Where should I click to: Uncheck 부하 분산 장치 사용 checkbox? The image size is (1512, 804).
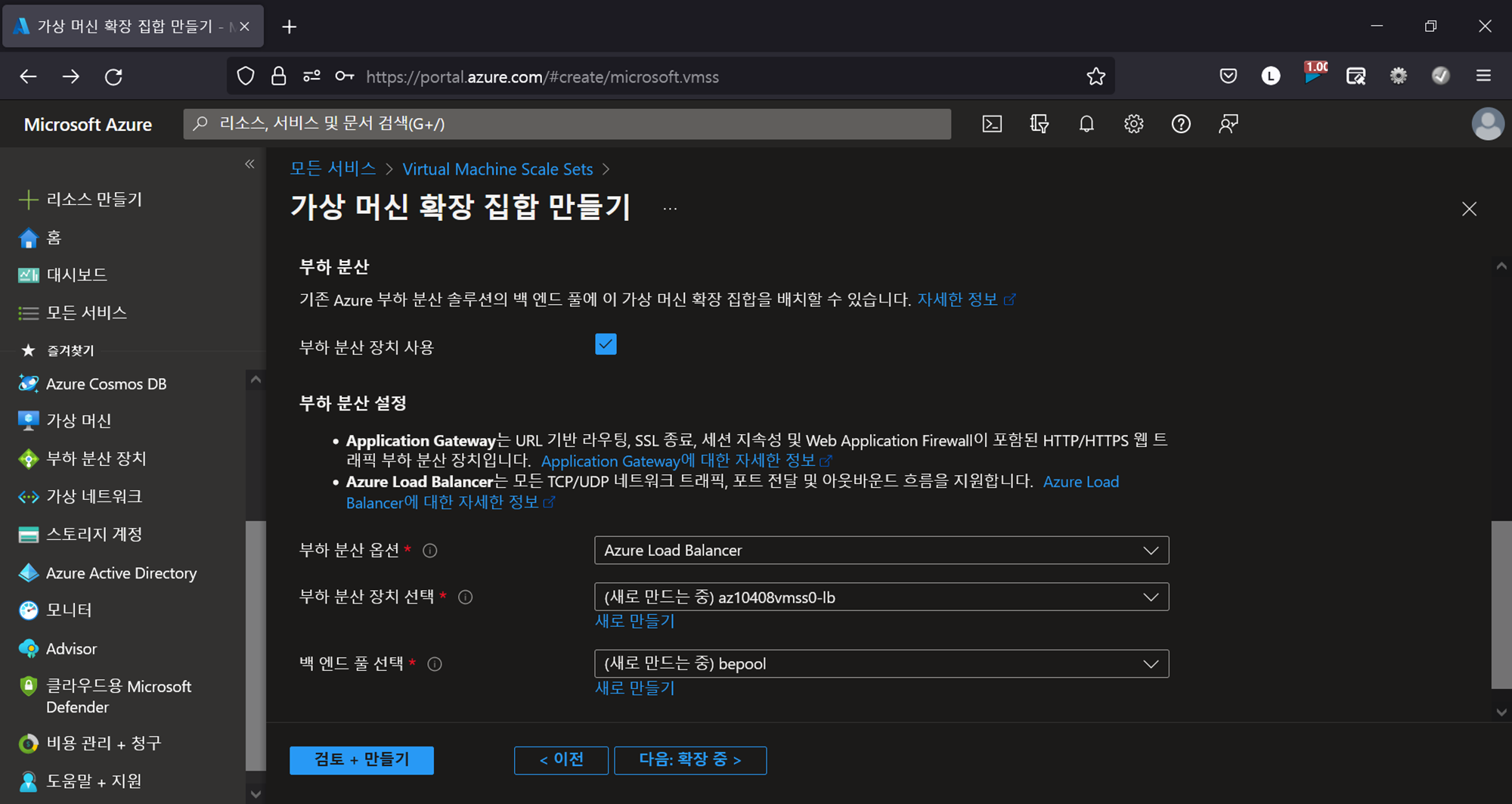606,344
